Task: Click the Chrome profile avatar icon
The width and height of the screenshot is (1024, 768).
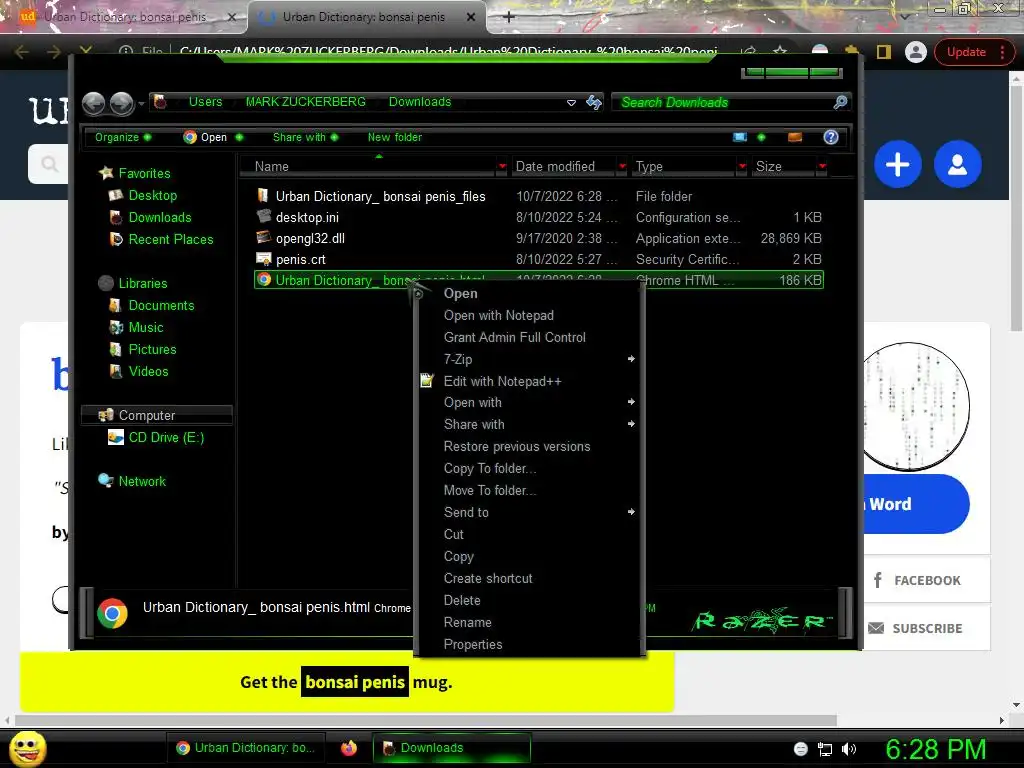Action: coord(916,52)
